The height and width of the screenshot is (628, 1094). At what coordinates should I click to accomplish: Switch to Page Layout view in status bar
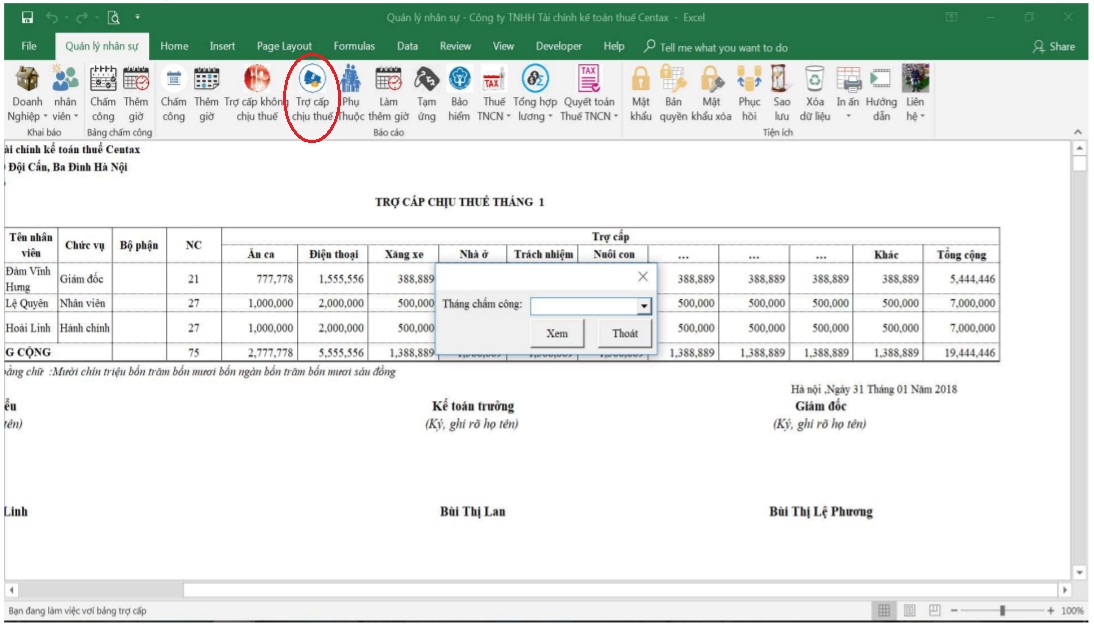[x=910, y=610]
